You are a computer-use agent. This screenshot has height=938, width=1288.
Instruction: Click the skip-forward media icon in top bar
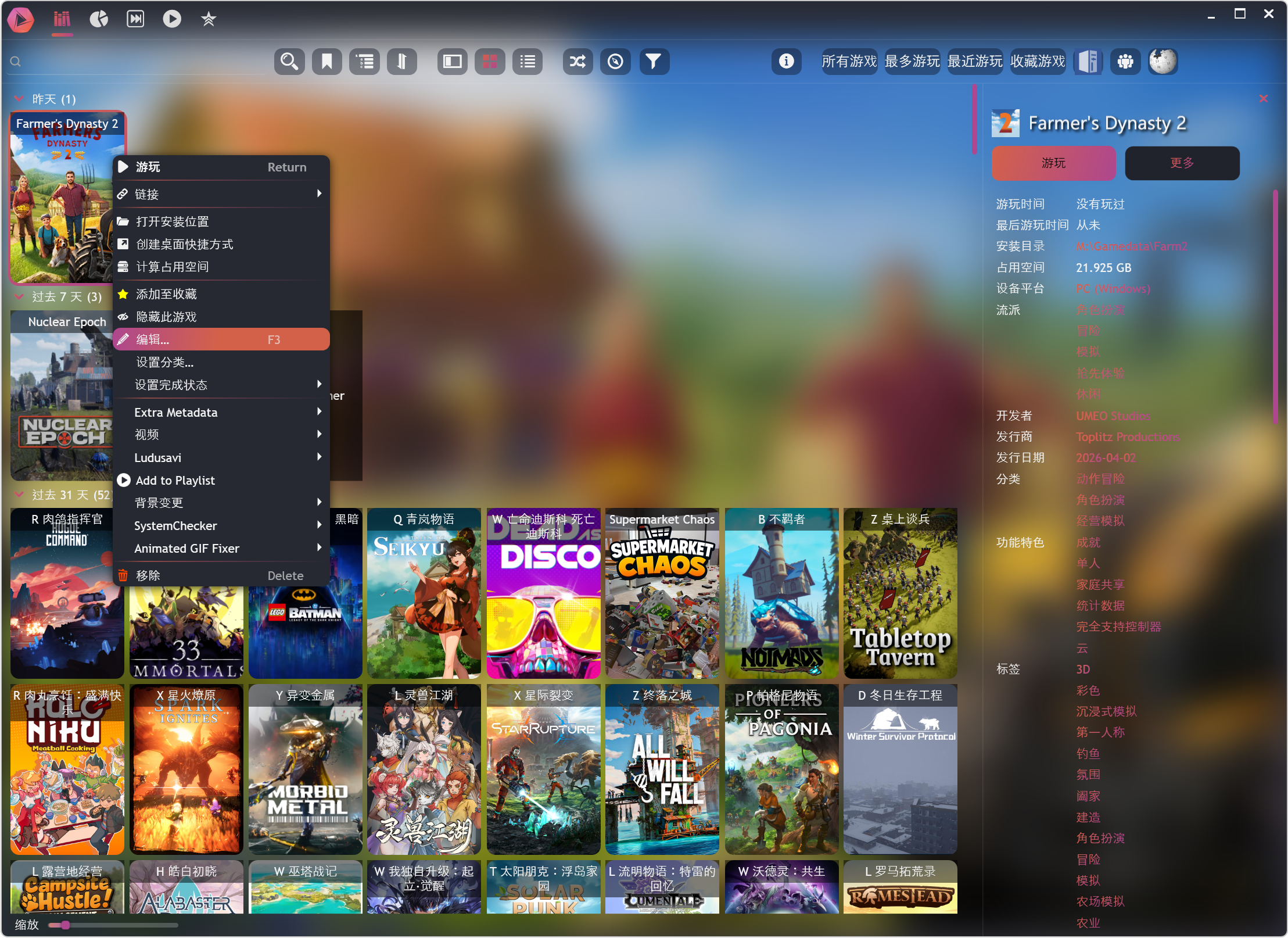[x=135, y=19]
